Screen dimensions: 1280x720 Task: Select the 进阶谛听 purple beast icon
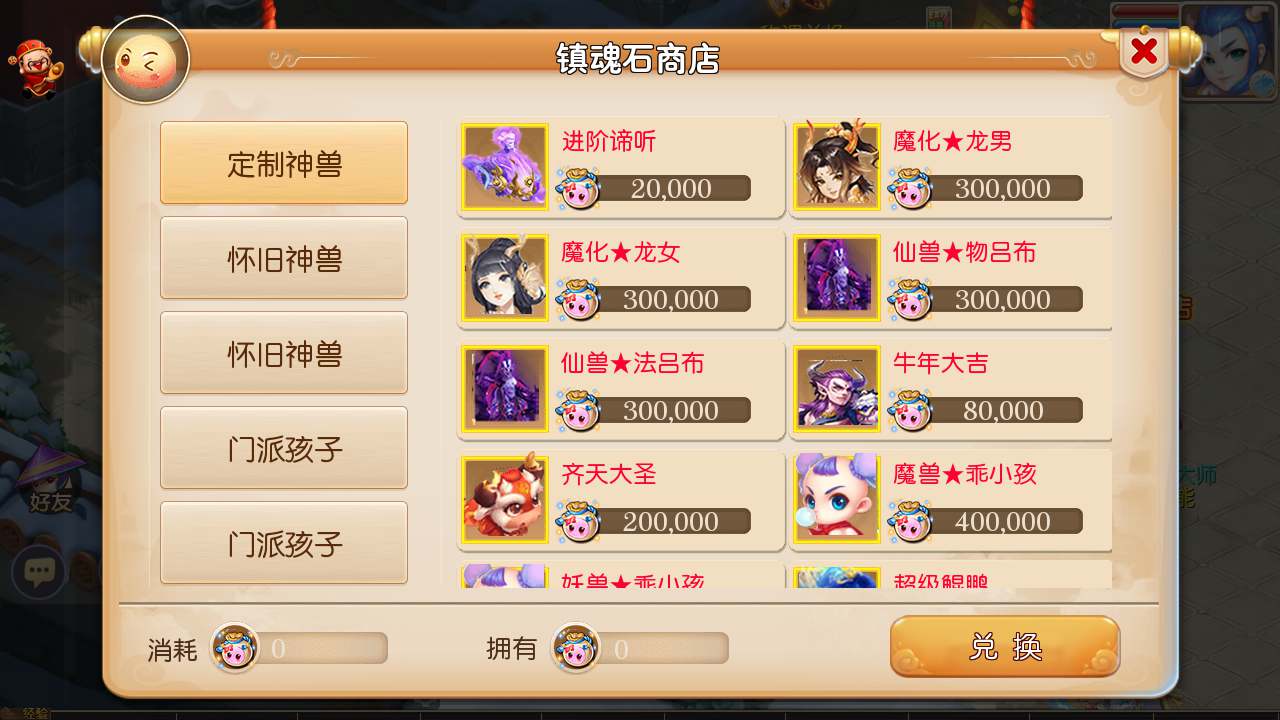(x=505, y=166)
